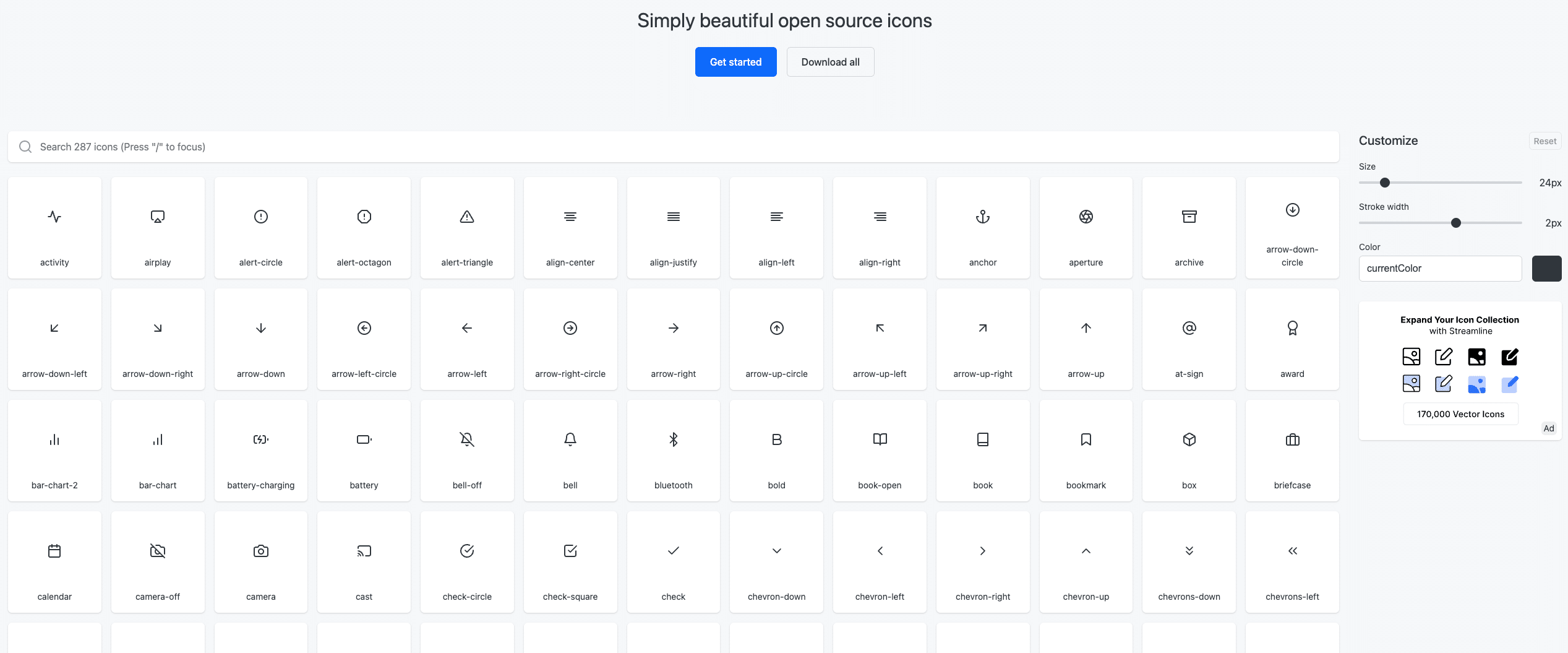Viewport: 1568px width, 653px height.
Task: Select the anchor icon tile
Action: point(982,228)
